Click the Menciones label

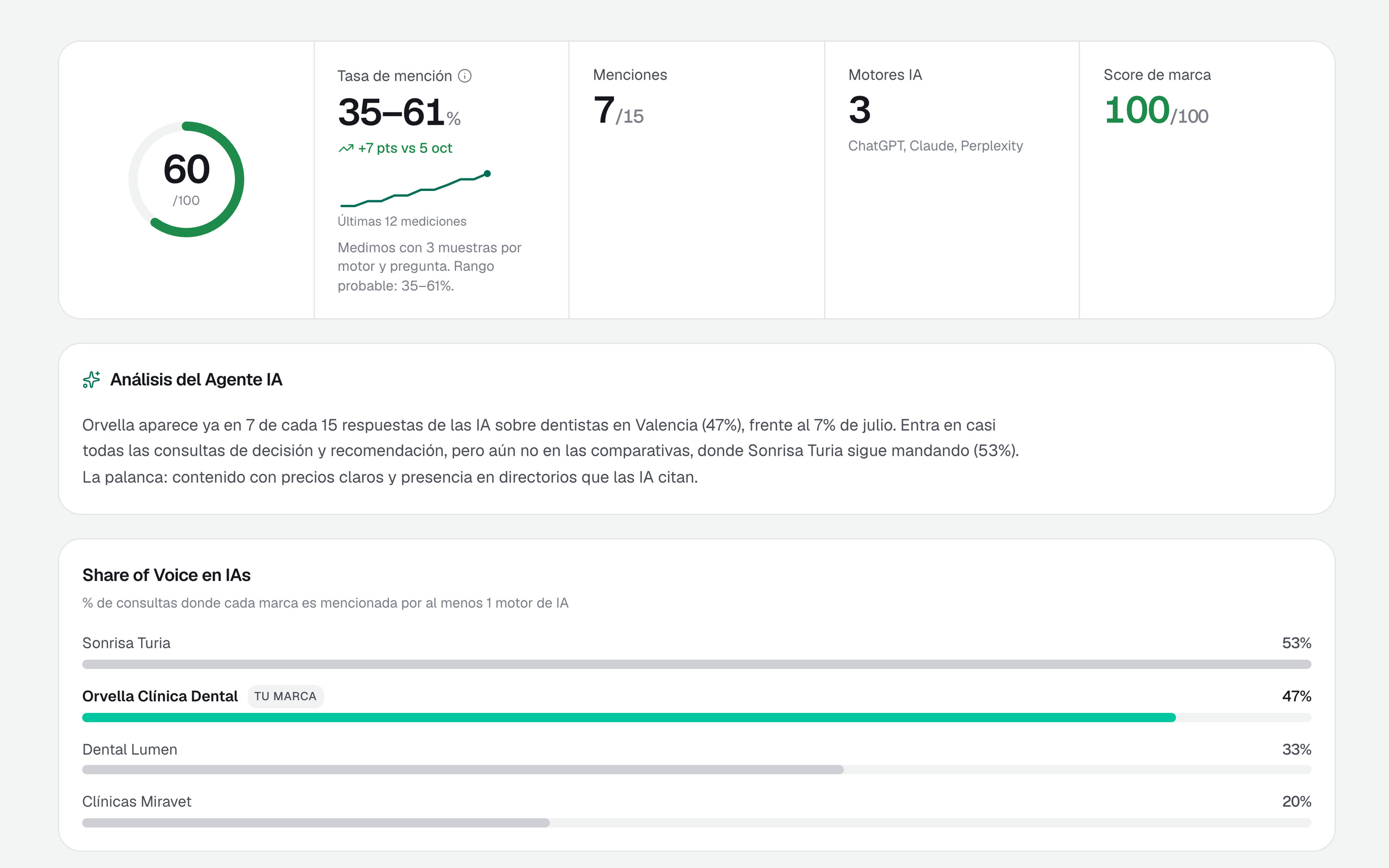click(629, 75)
